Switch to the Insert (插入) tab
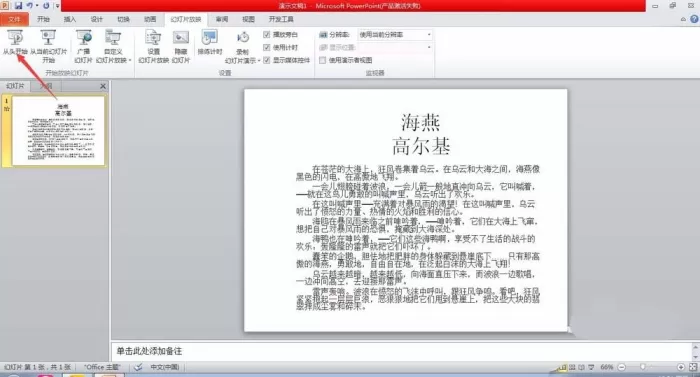Image resolution: width=700 pixels, height=377 pixels. pyautogui.click(x=70, y=19)
